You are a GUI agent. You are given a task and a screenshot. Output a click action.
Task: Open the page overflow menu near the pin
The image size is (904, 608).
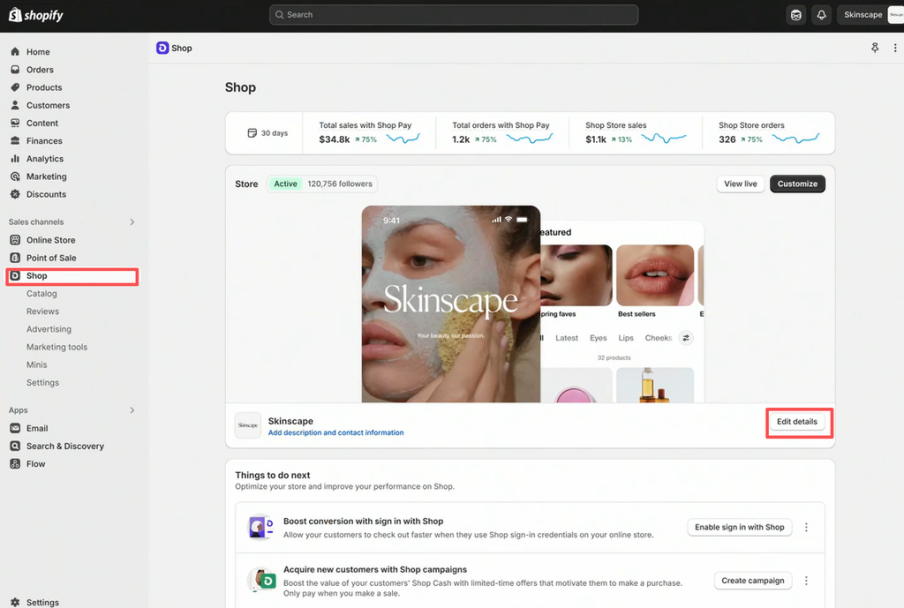(x=895, y=47)
